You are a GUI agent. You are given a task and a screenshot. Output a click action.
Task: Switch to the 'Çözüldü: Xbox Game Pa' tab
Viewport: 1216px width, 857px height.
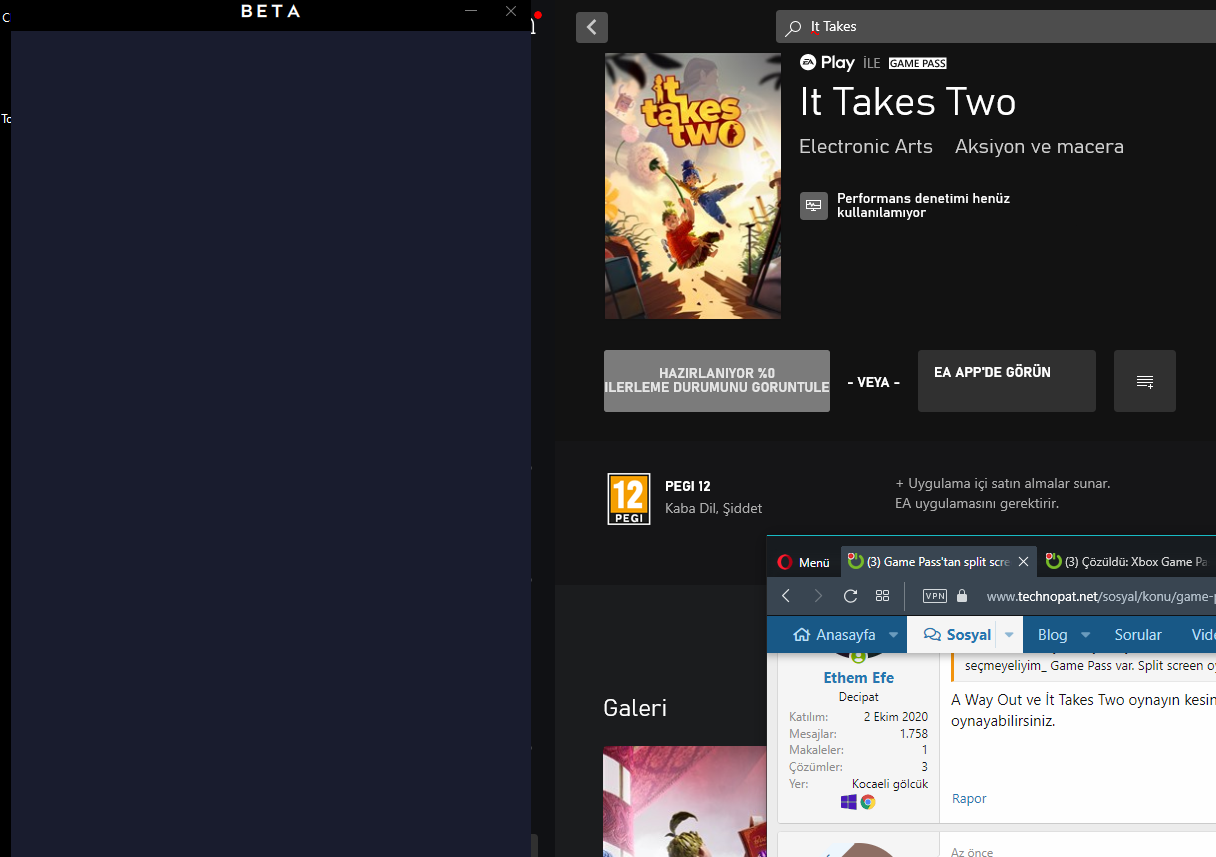[x=1127, y=562]
